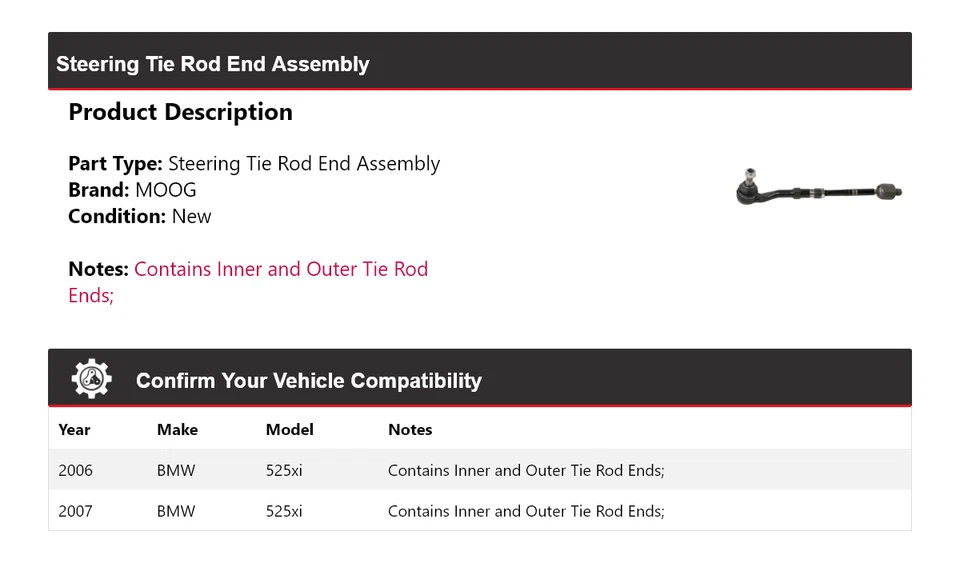Click 525xi in the 2006 row
This screenshot has width=960, height=563.
tap(284, 470)
